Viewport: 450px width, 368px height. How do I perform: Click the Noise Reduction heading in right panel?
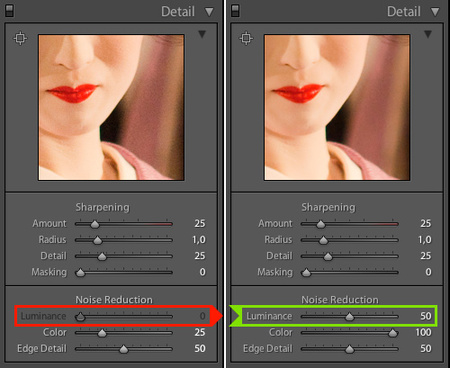[340, 300]
